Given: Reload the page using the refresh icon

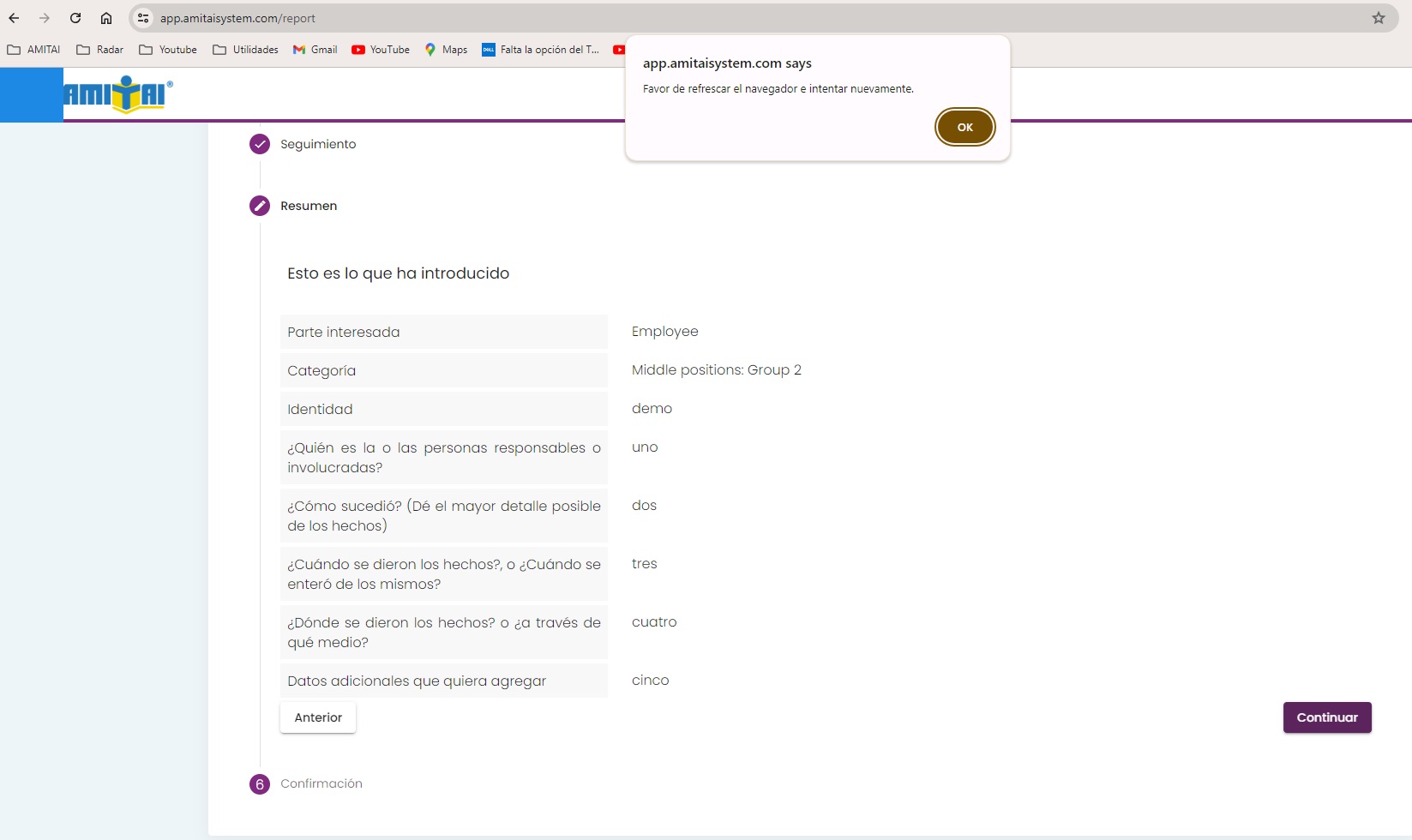Looking at the screenshot, I should [75, 18].
